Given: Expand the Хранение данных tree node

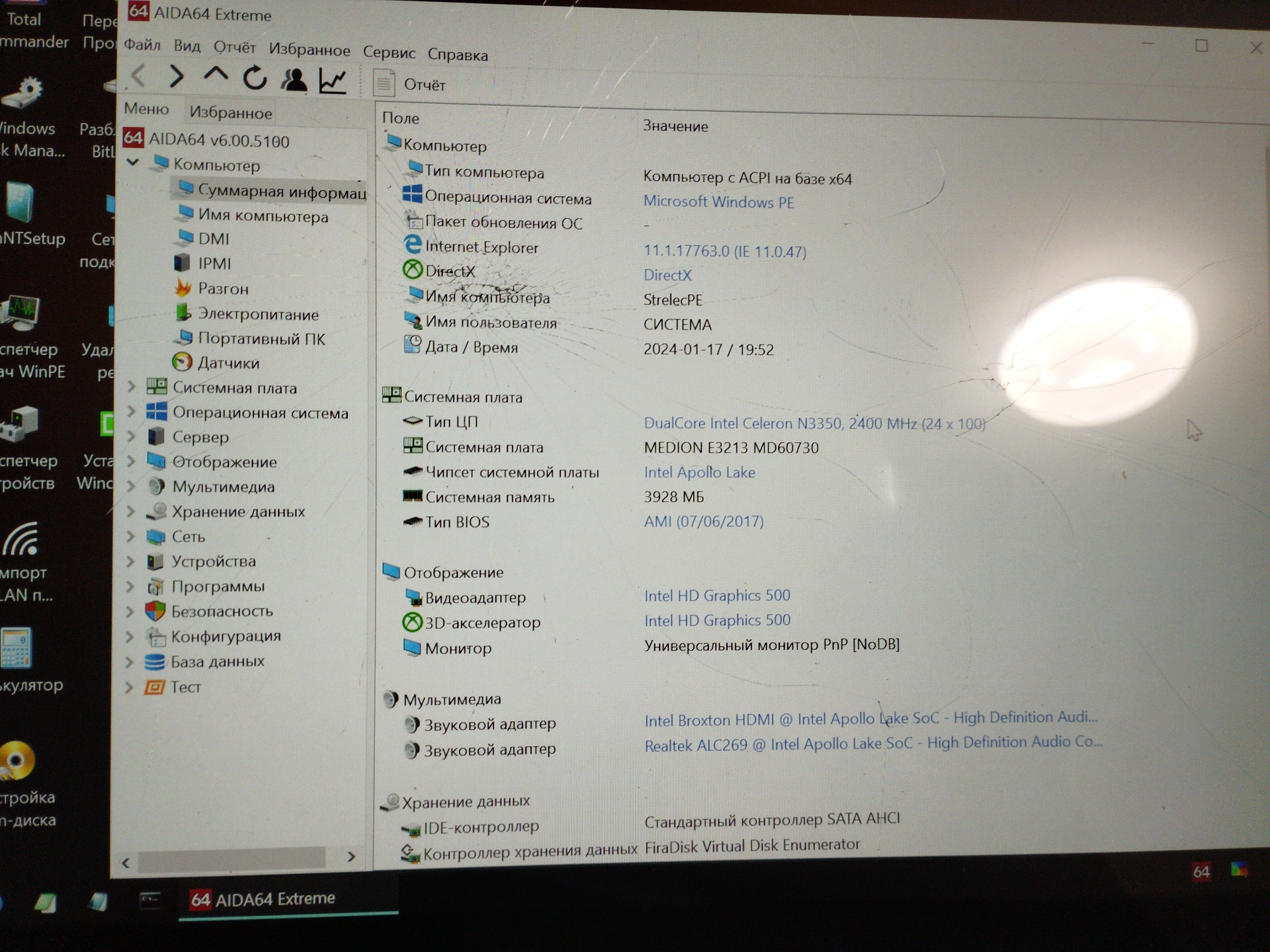Looking at the screenshot, I should pyautogui.click(x=131, y=511).
